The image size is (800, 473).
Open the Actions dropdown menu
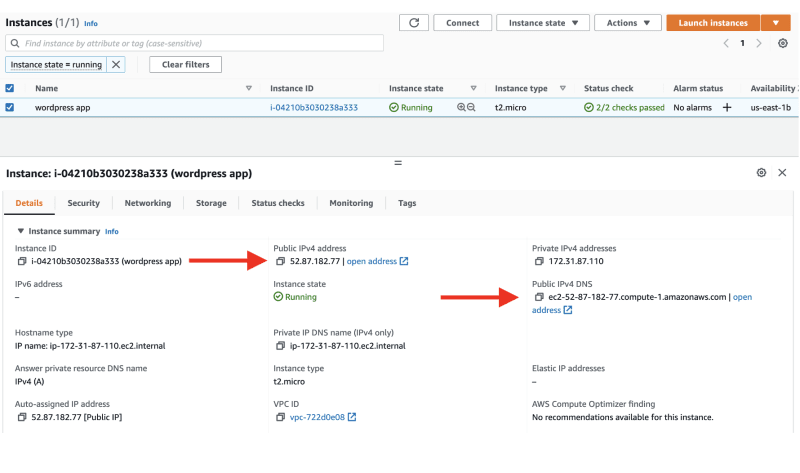click(x=628, y=22)
